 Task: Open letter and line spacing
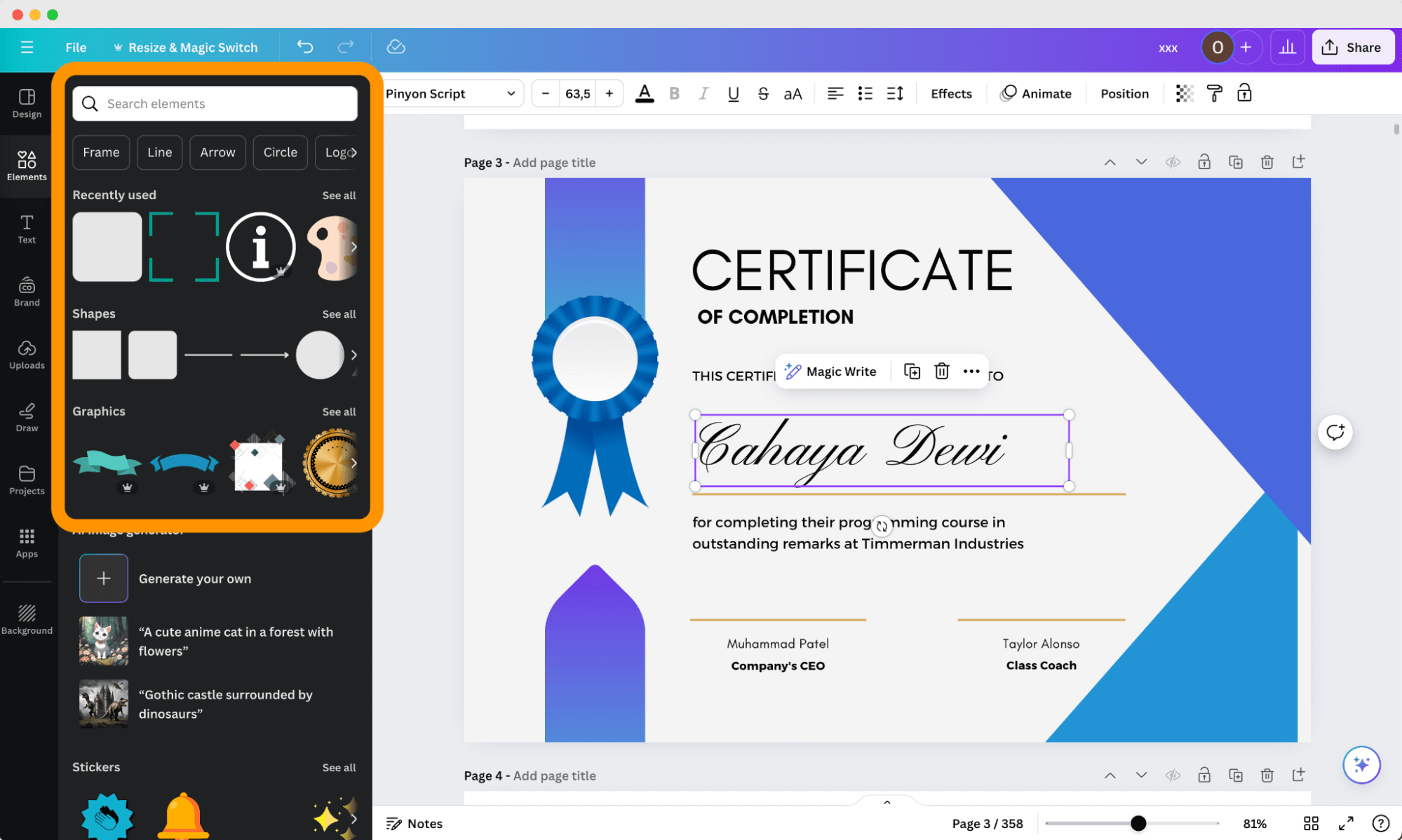895,93
